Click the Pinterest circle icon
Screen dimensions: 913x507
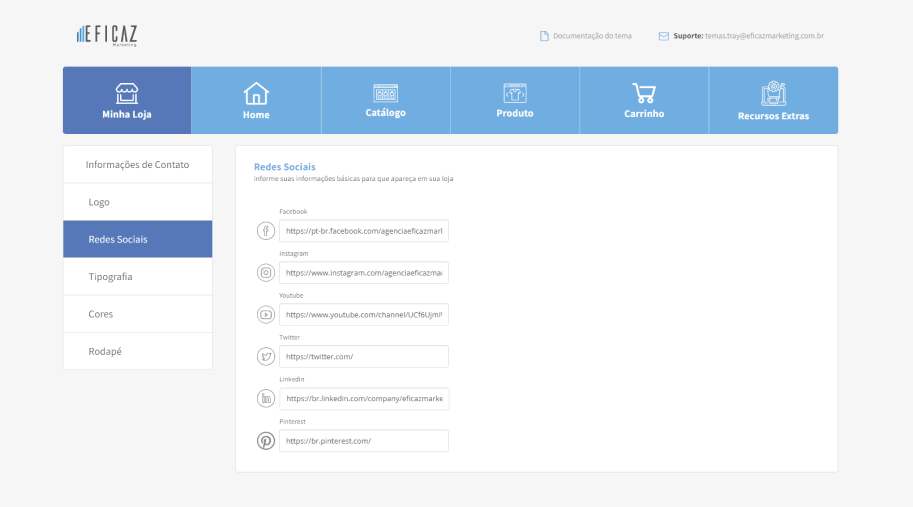(x=266, y=441)
